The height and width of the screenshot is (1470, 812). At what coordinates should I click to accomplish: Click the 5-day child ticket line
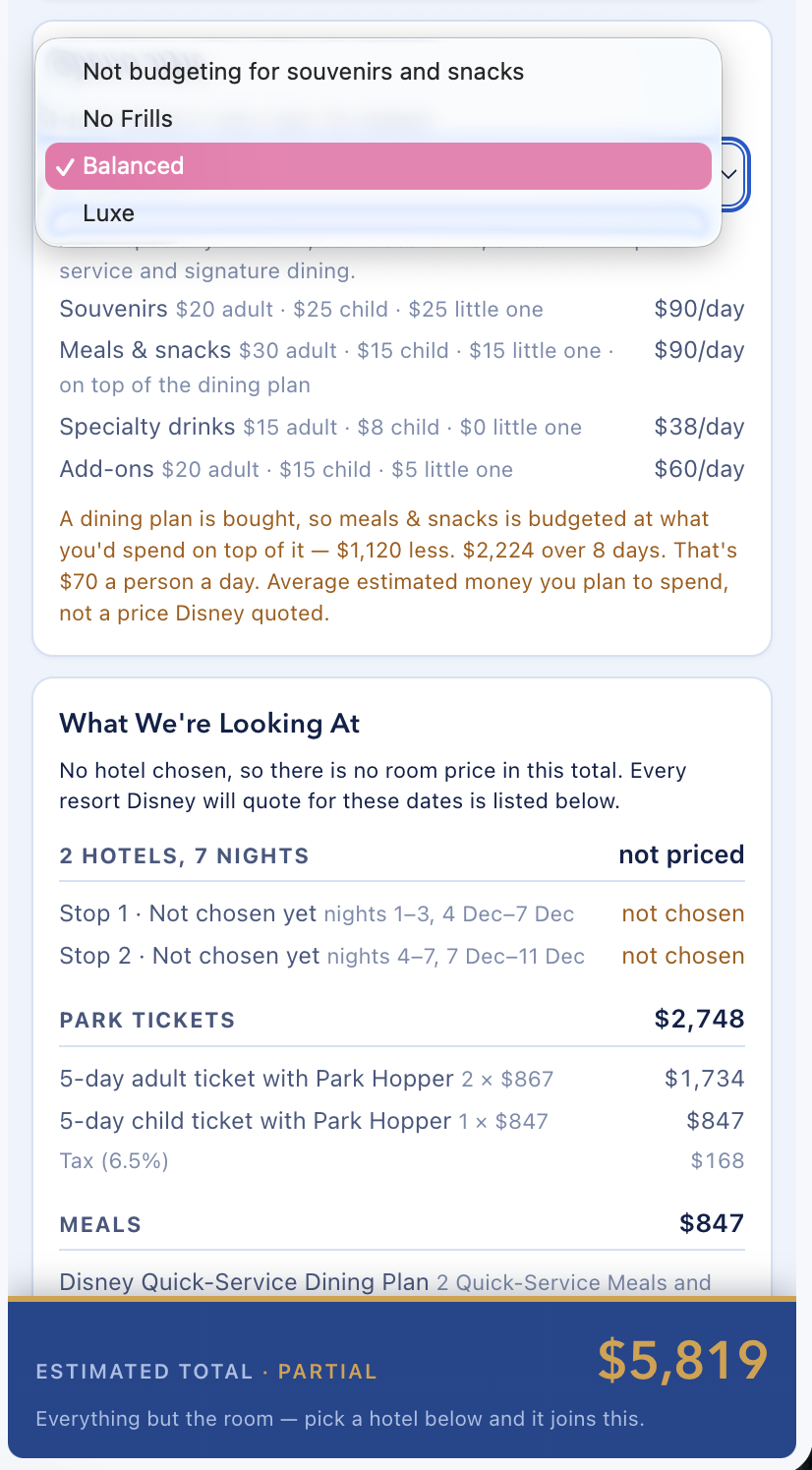pyautogui.click(x=402, y=1121)
